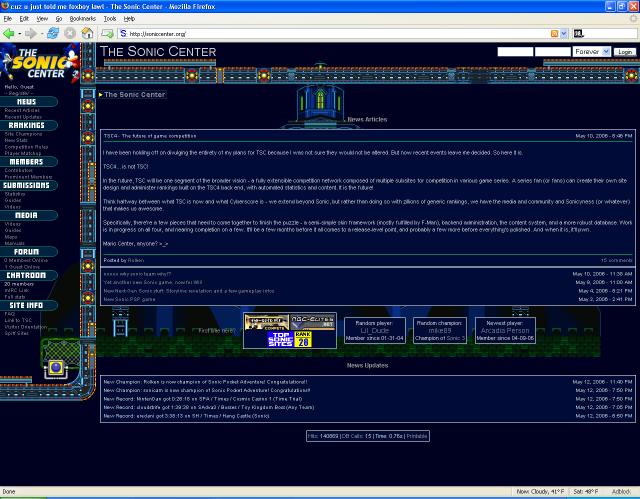Image resolution: width=640 pixels, height=499 pixels.
Task: Click the MEDIA sidebar header
Action: click(x=27, y=215)
